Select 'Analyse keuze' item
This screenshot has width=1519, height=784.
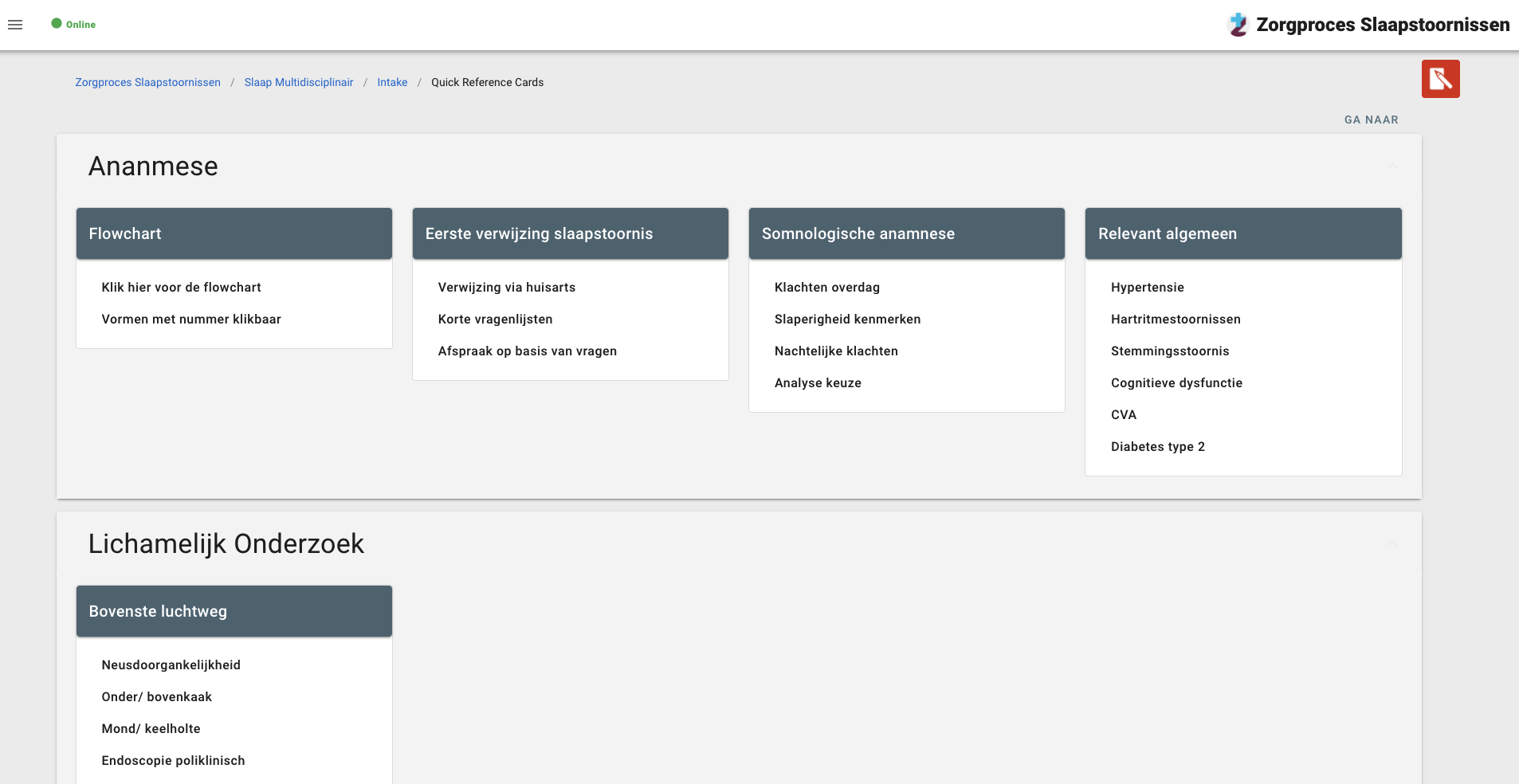click(x=818, y=382)
